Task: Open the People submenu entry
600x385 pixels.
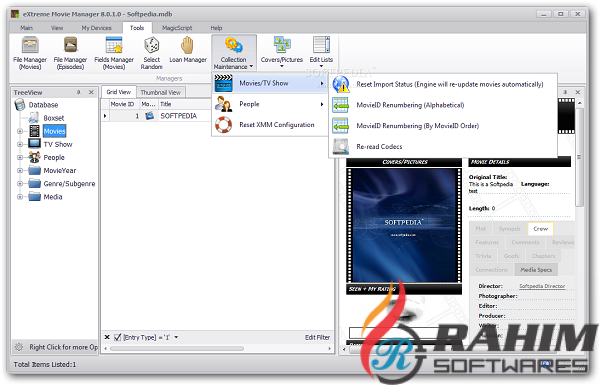Action: pos(270,104)
